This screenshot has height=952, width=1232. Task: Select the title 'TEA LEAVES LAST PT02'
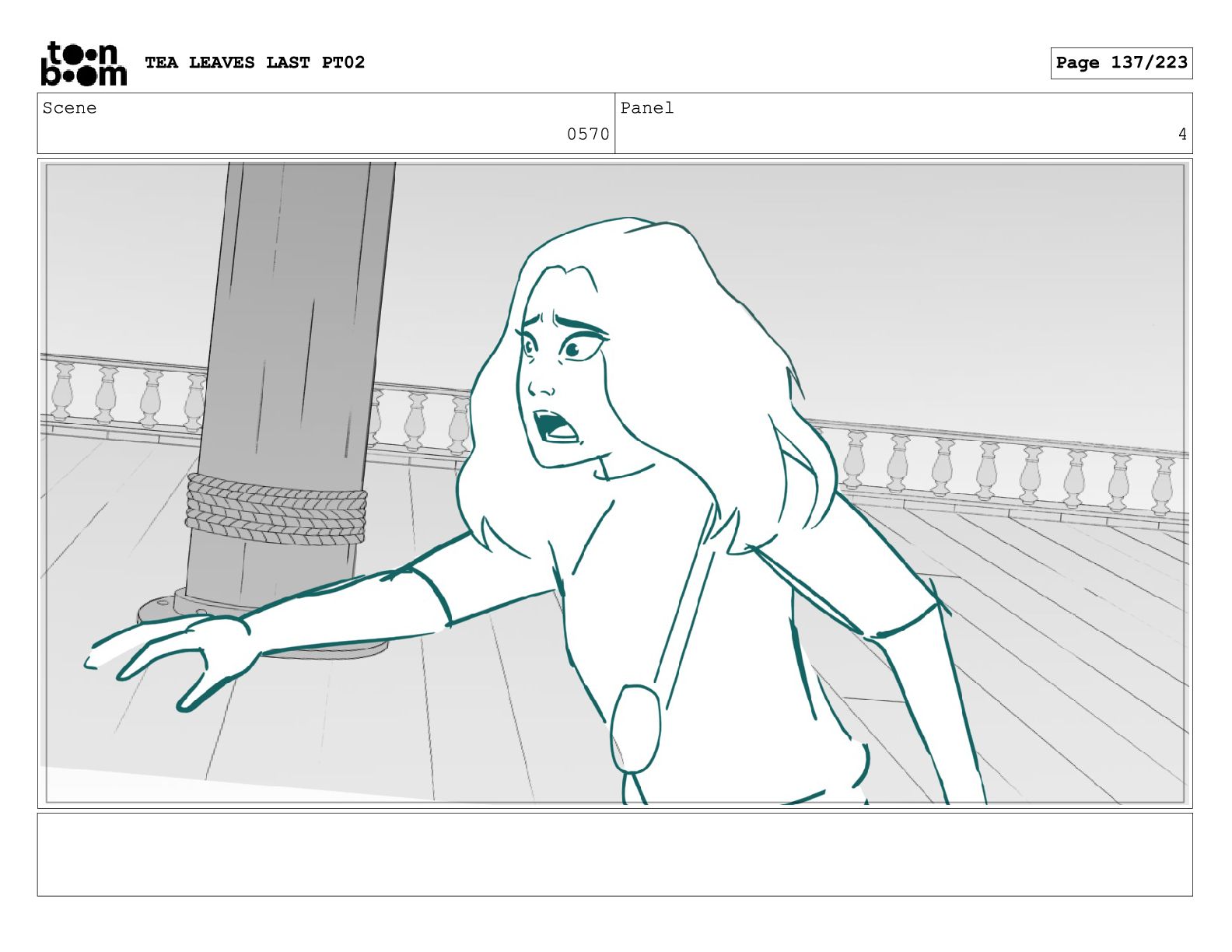tap(254, 62)
